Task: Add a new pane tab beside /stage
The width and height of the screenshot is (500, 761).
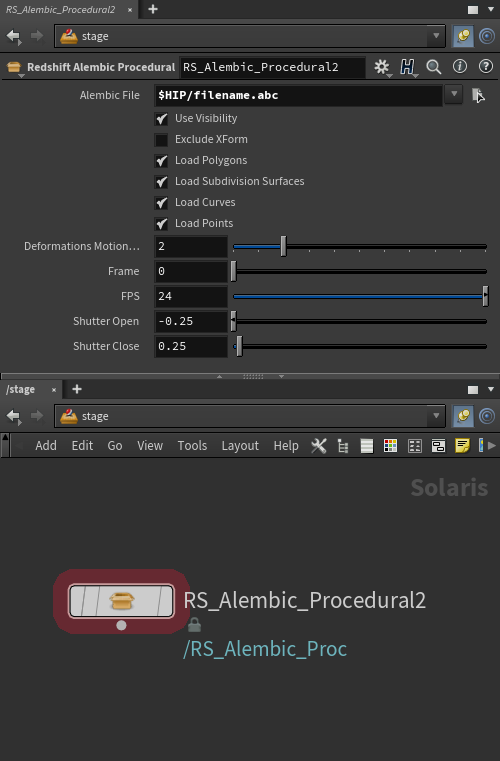Action: (x=77, y=389)
